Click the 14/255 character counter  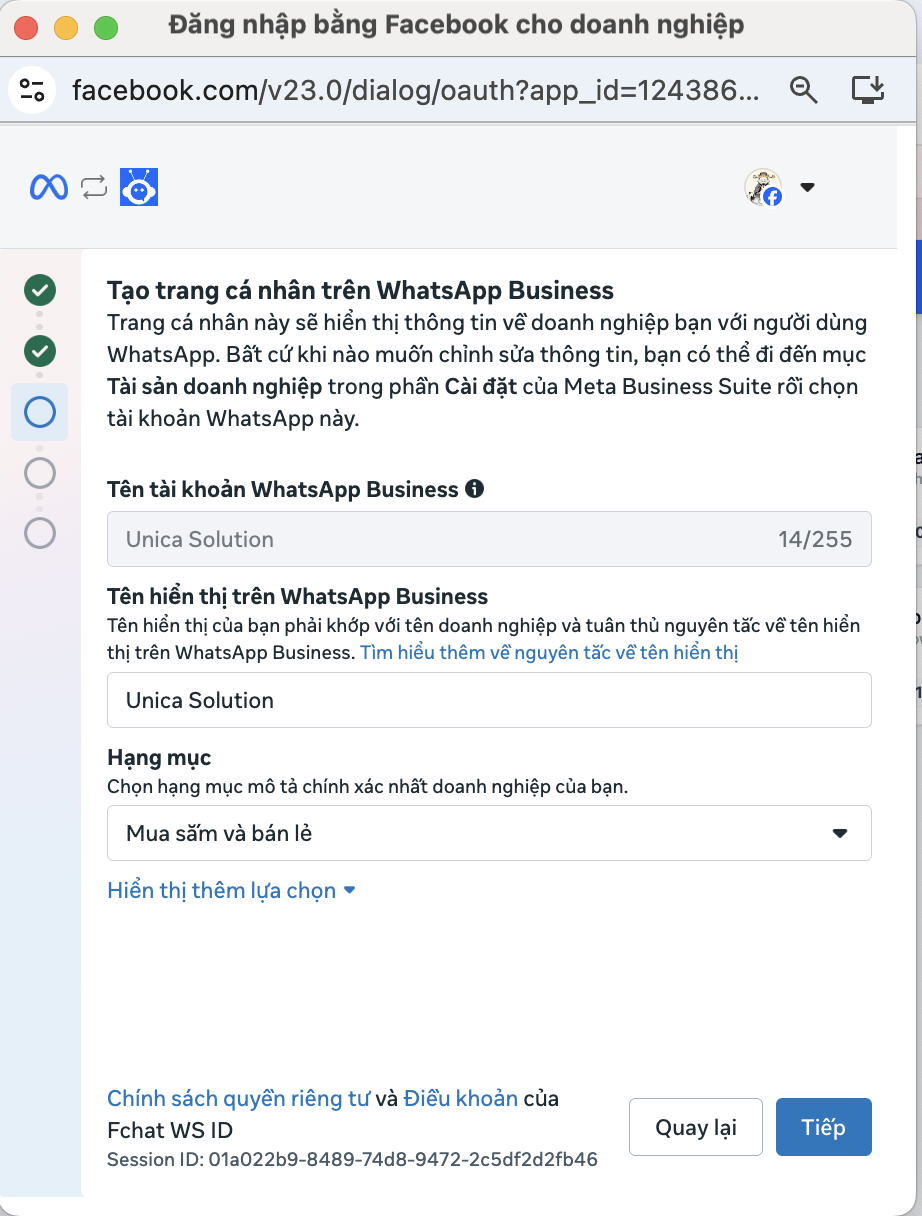pos(815,540)
